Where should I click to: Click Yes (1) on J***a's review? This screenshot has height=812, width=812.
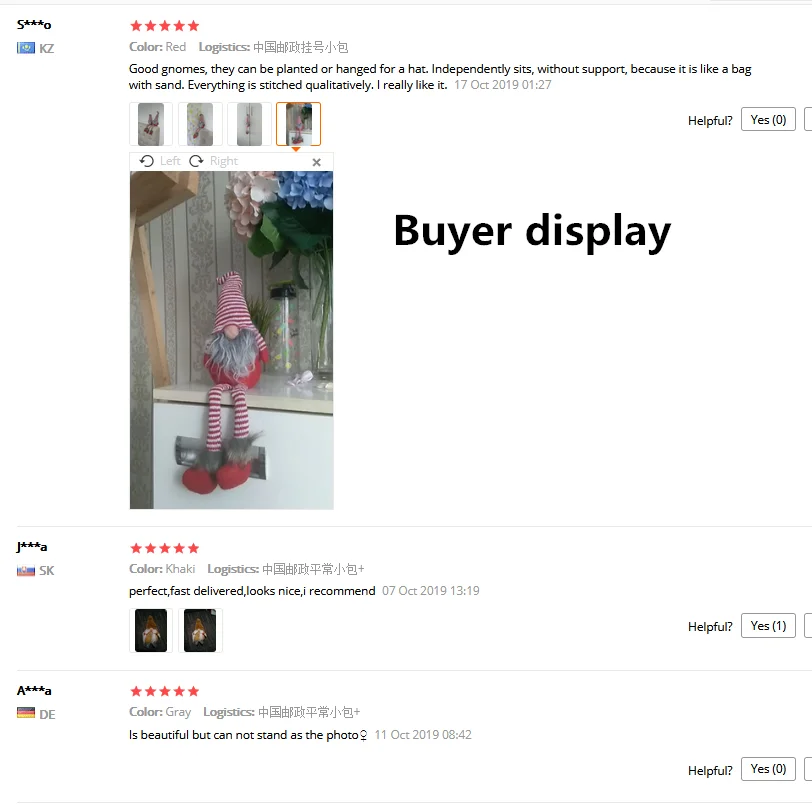pos(768,626)
